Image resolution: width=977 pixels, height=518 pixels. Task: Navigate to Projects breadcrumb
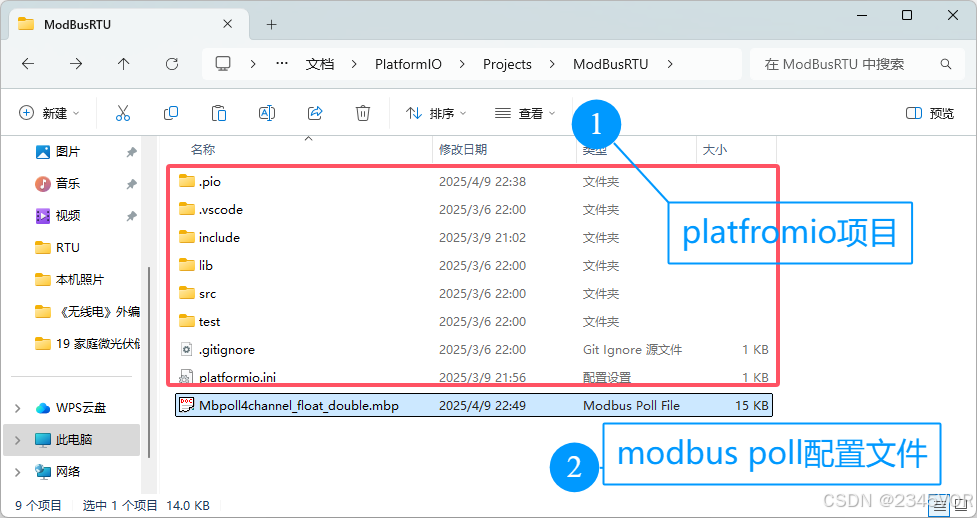click(507, 64)
